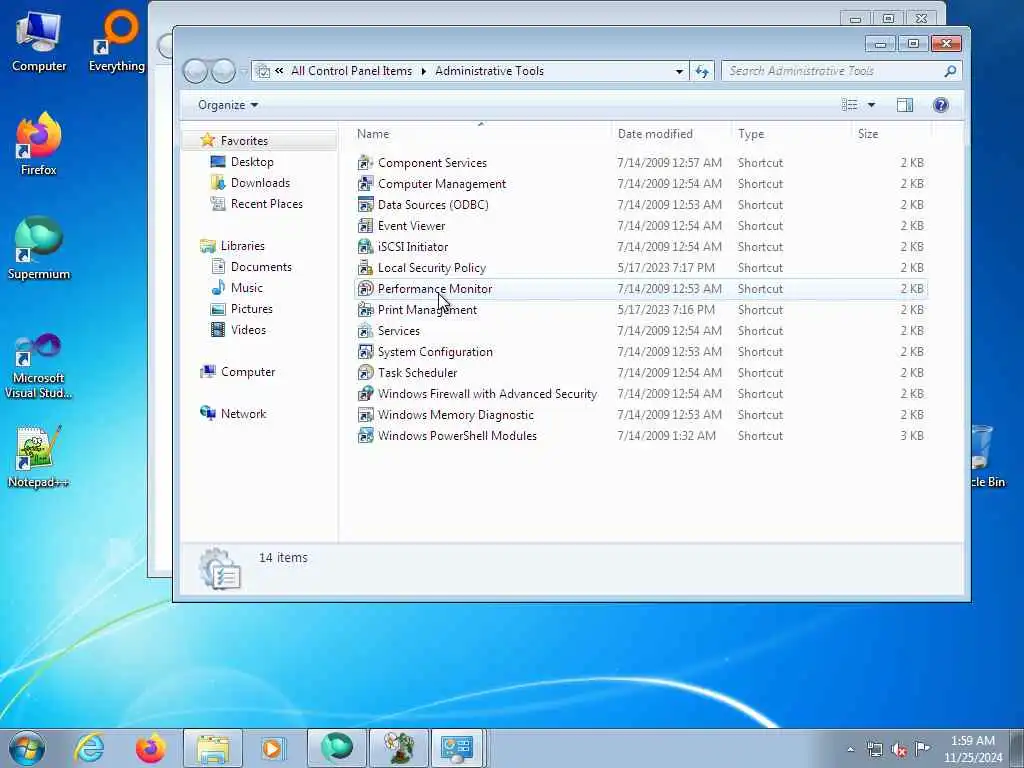The width and height of the screenshot is (1024, 768).
Task: Click the Action Center flag tray icon
Action: coord(922,748)
